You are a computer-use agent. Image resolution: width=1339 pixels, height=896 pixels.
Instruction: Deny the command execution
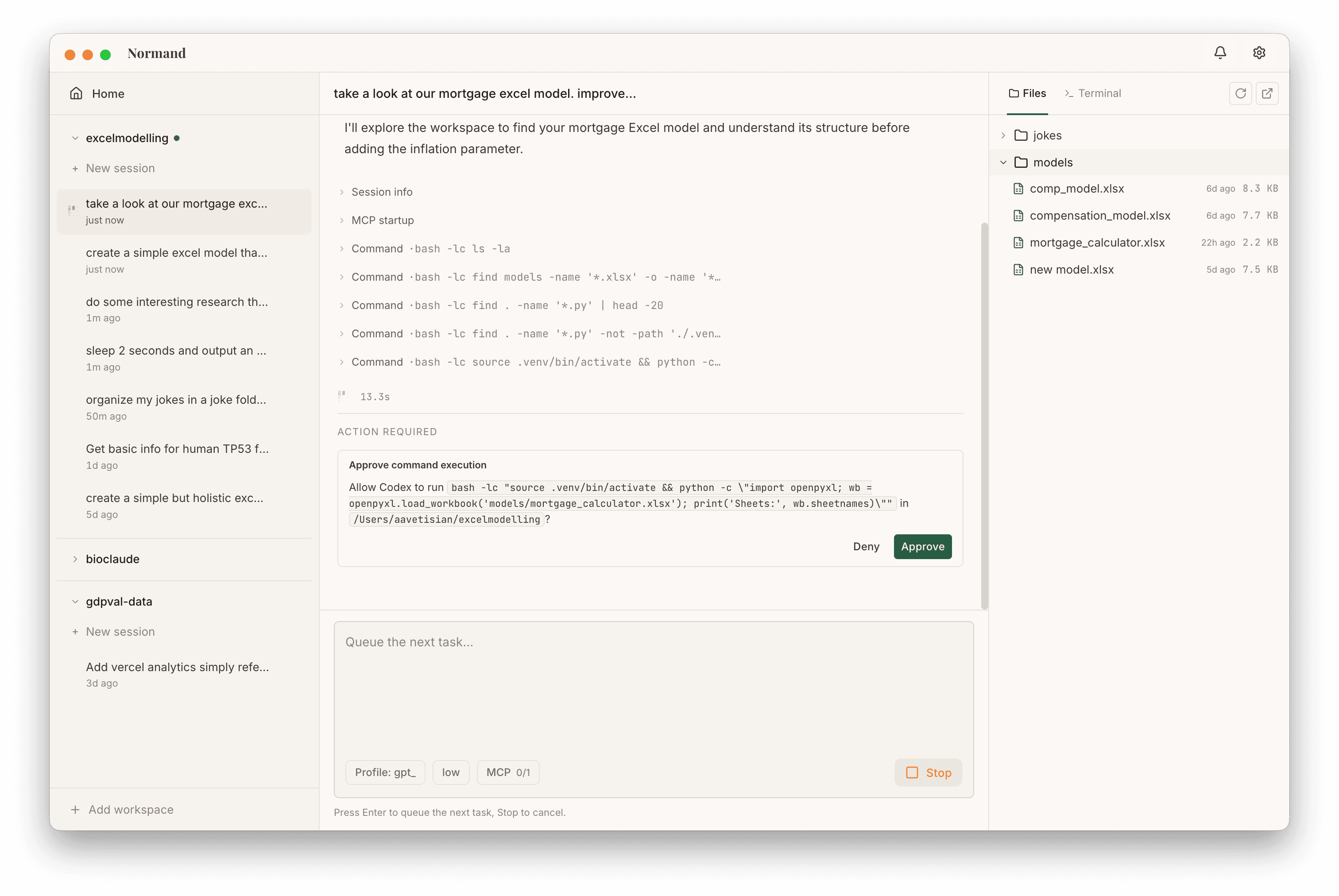866,546
